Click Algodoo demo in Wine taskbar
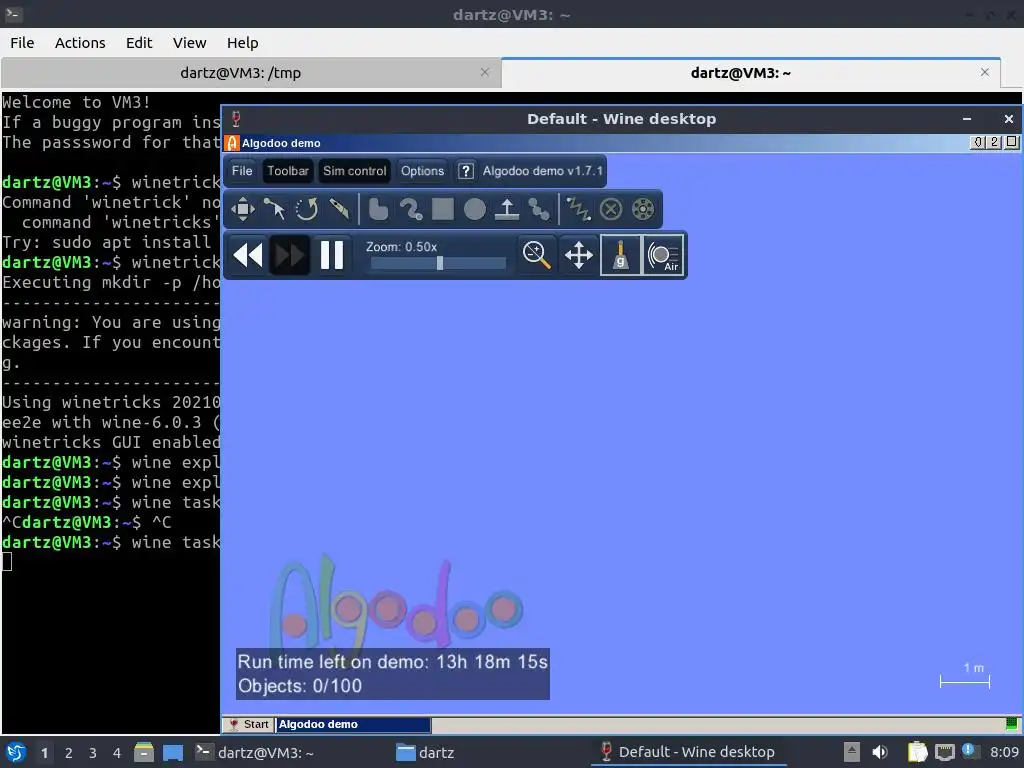Screen dimensions: 1024x768 [x=353, y=724]
